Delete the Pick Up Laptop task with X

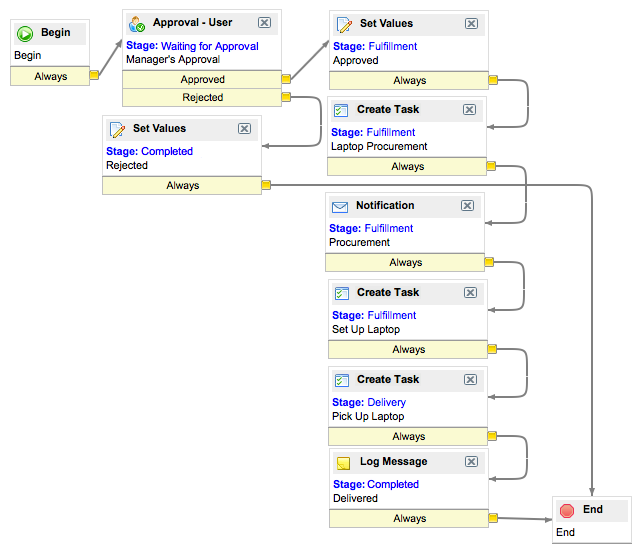pos(470,380)
